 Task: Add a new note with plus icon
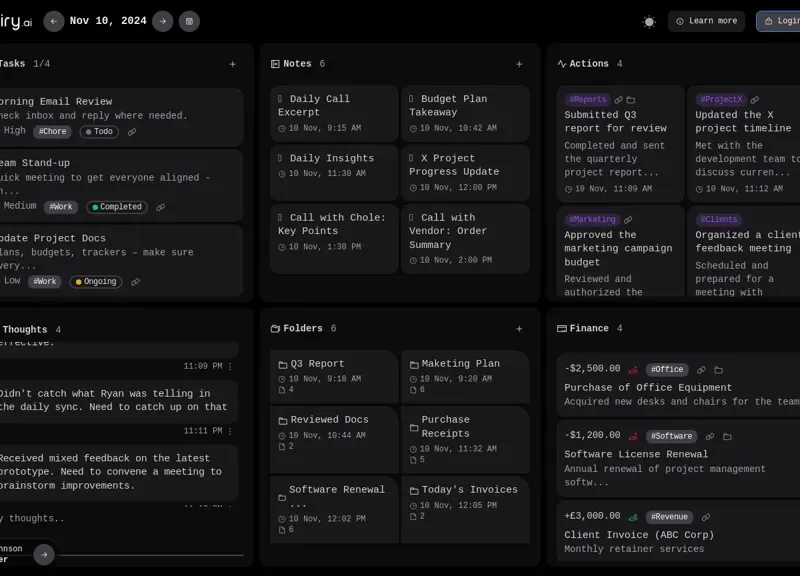click(x=519, y=64)
